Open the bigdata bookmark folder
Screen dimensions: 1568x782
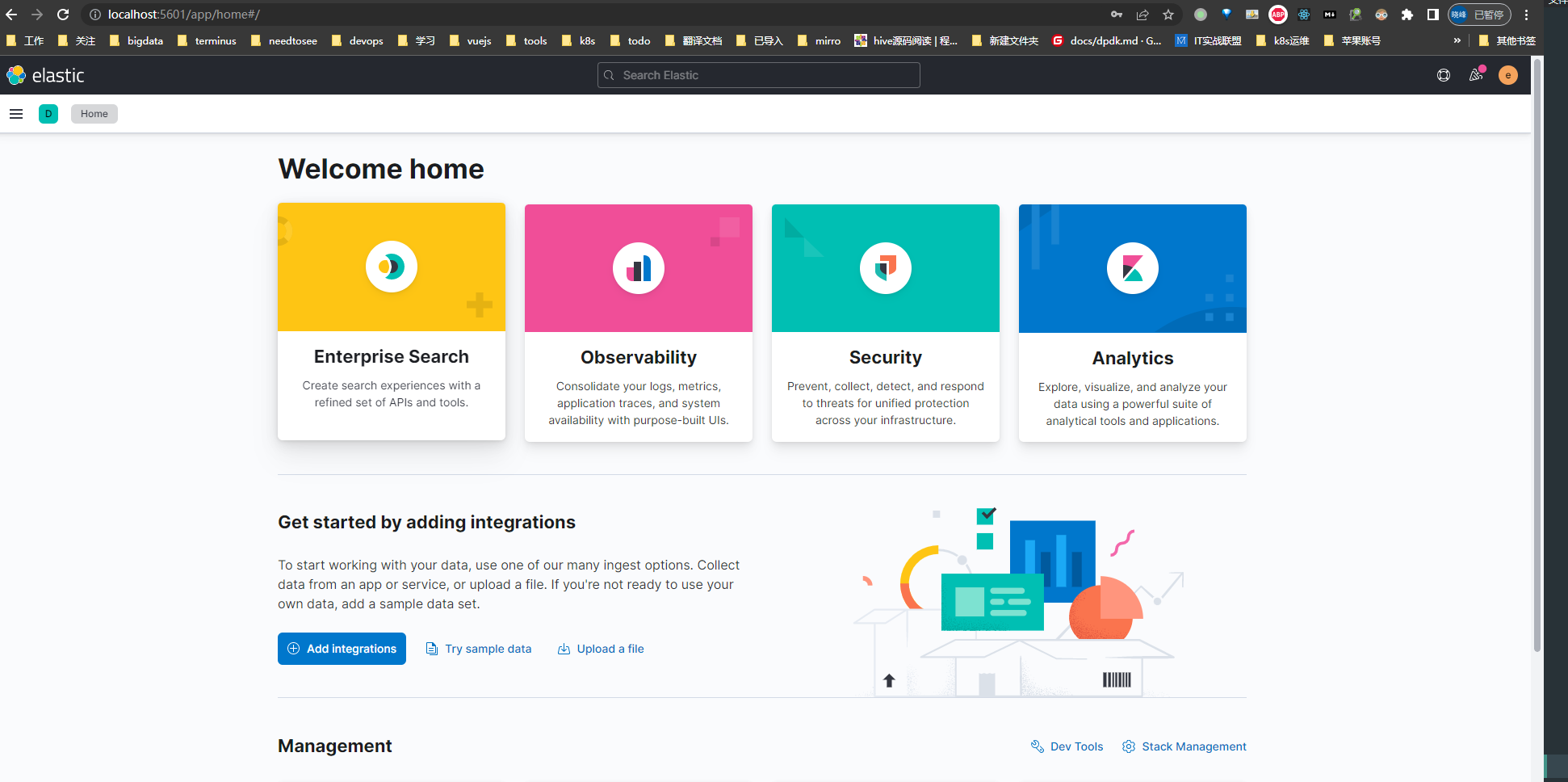136,40
